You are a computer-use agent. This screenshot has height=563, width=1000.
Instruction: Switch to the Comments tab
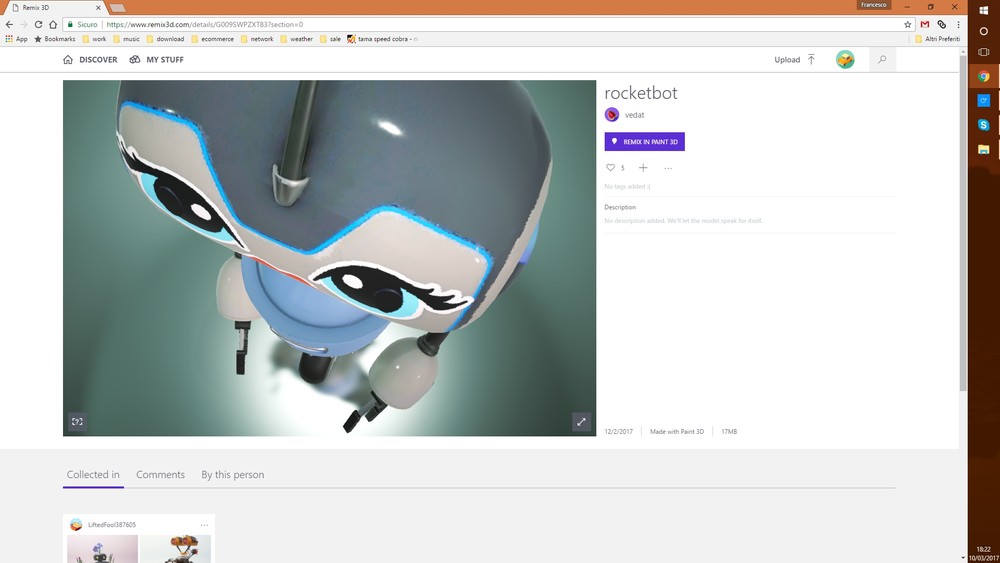click(x=160, y=474)
